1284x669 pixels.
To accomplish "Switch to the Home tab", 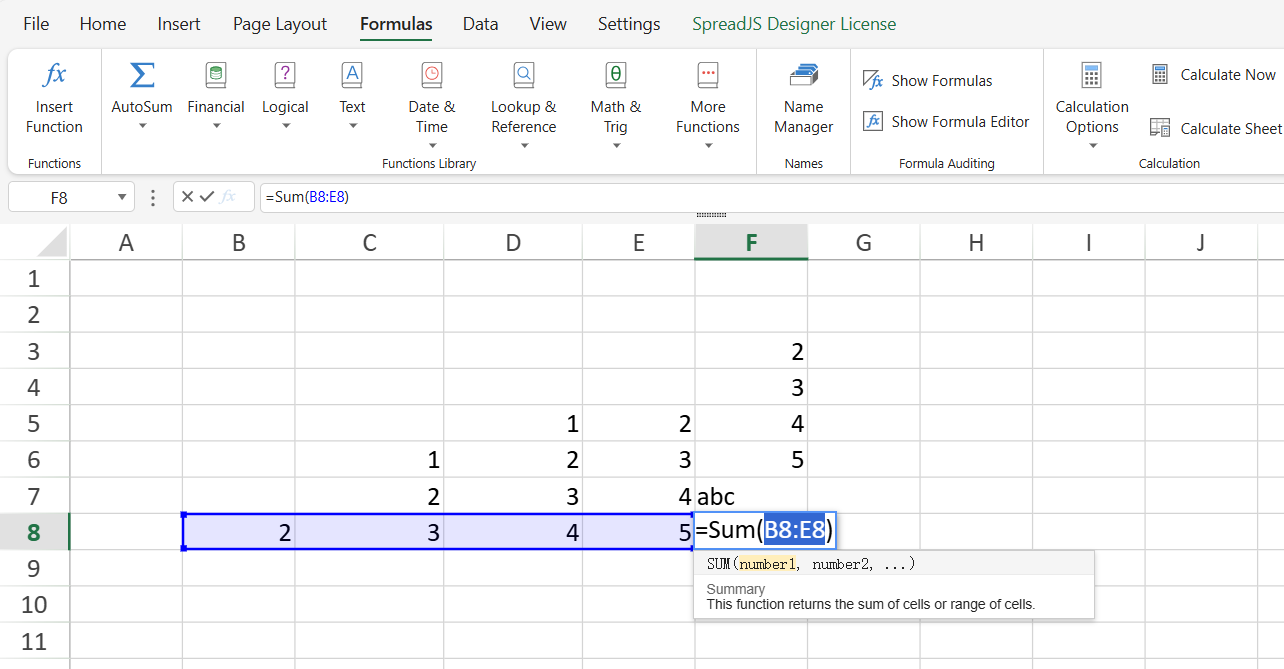I will click(103, 24).
